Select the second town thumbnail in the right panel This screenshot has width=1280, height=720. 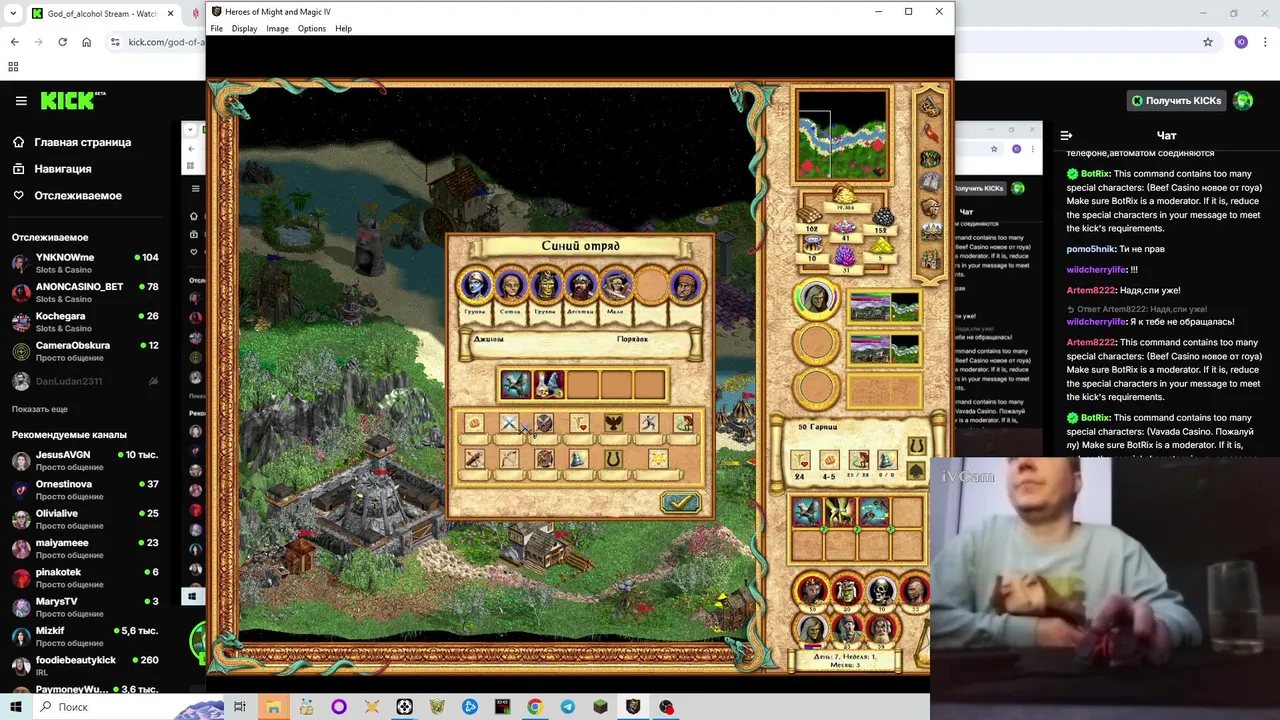tap(884, 348)
